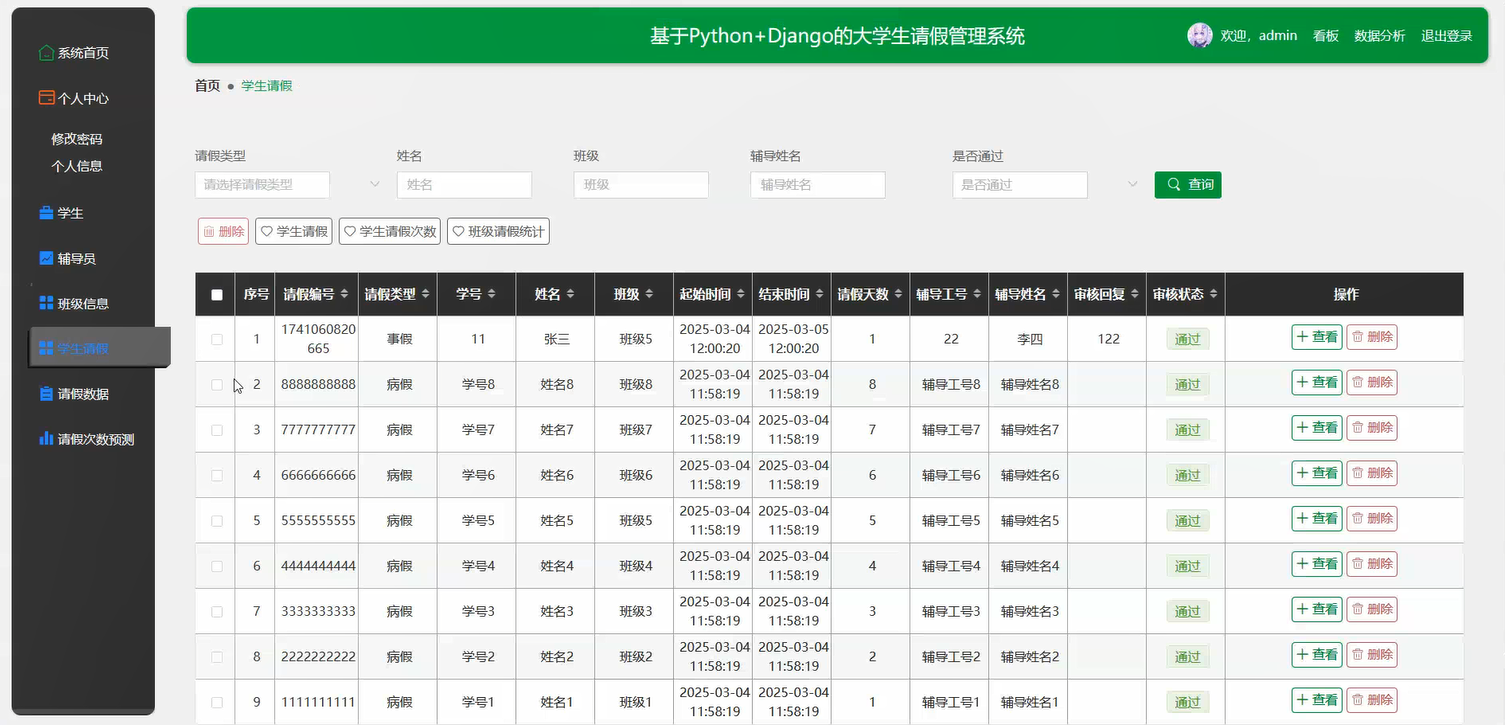The width and height of the screenshot is (1505, 725).
Task: Click 查看 for row 姓名1
Action: coord(1317,700)
